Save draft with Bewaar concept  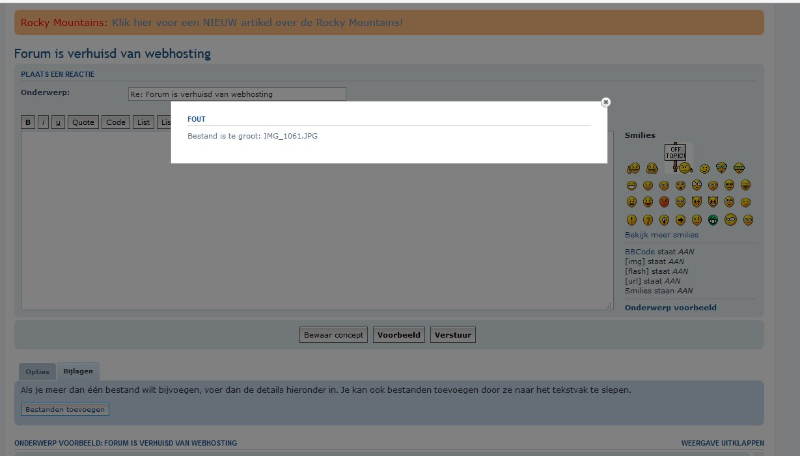click(x=334, y=335)
